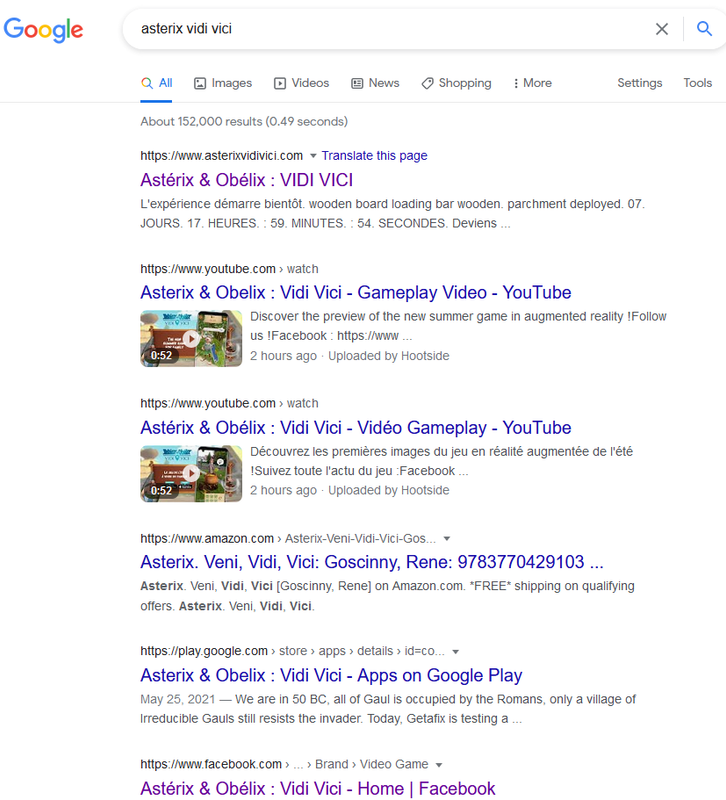Play the Gameplay Video thumbnail
The height and width of the screenshot is (800, 726).
point(191,338)
